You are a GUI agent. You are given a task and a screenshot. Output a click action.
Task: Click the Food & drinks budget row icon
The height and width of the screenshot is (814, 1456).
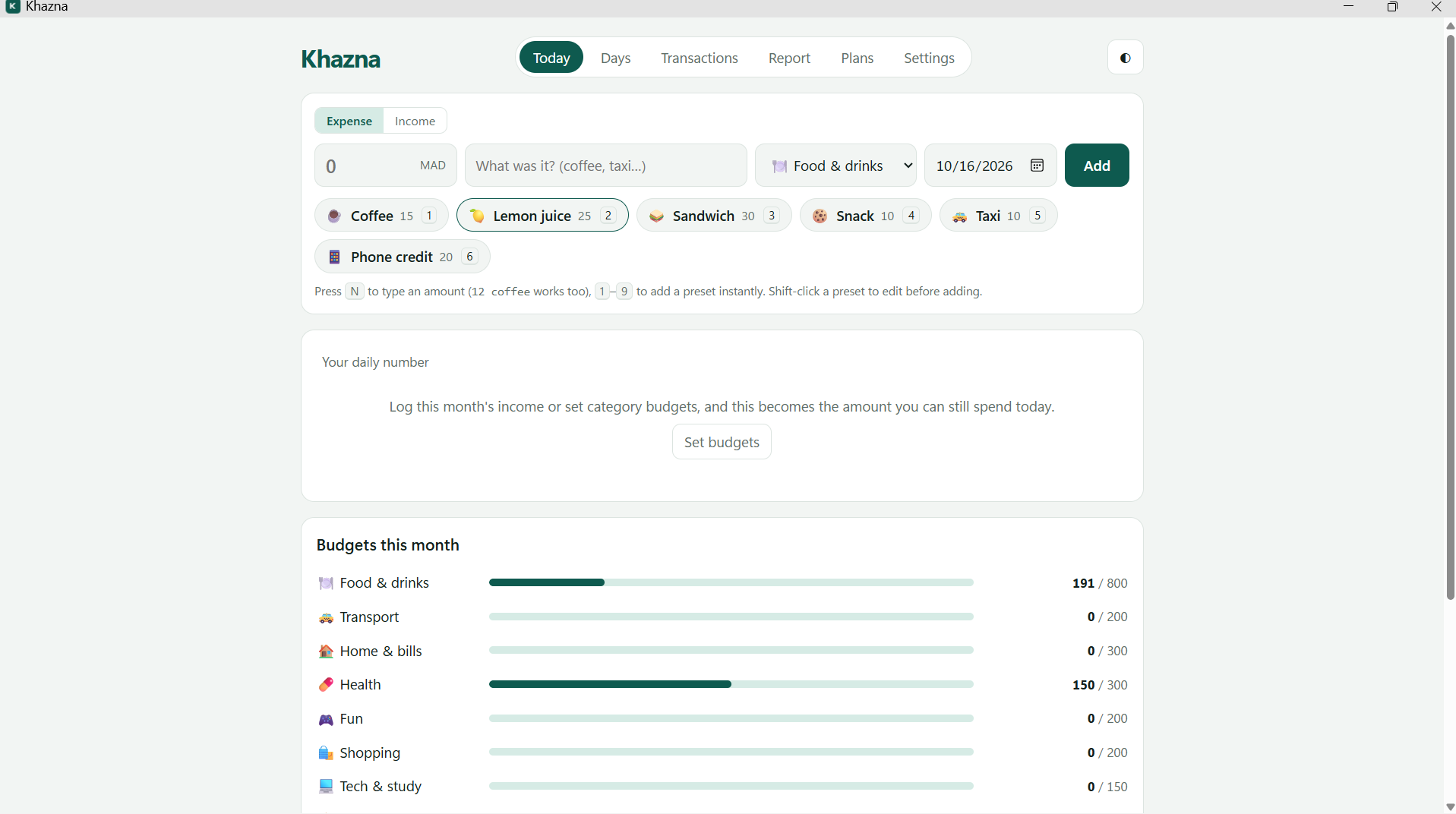pyautogui.click(x=326, y=583)
